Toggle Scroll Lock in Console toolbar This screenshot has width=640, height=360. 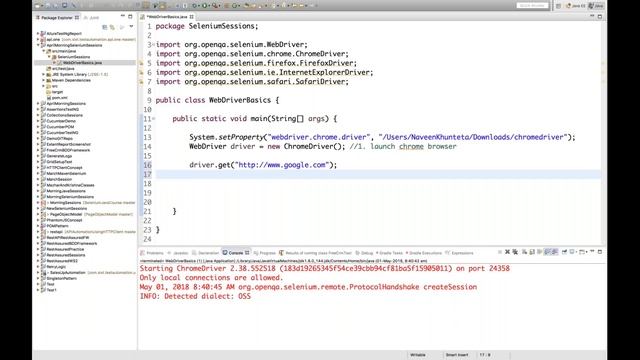pos(532,252)
